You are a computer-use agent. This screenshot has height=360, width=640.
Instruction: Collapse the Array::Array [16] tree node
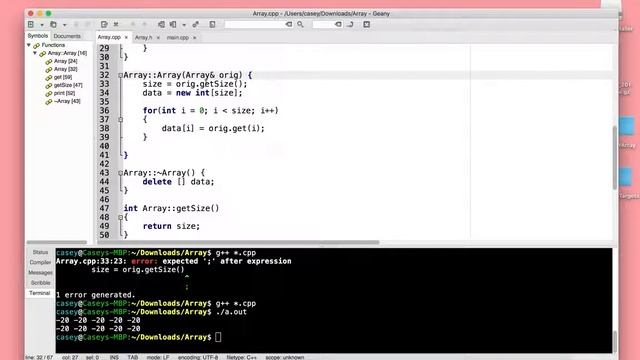coord(35,53)
